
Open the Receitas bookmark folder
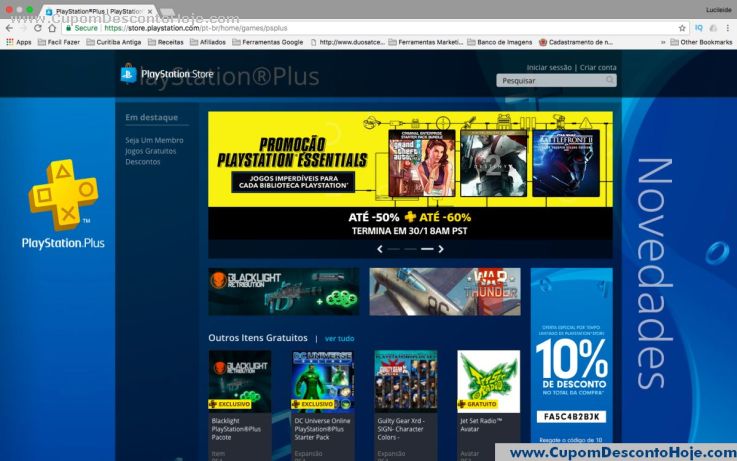click(165, 42)
